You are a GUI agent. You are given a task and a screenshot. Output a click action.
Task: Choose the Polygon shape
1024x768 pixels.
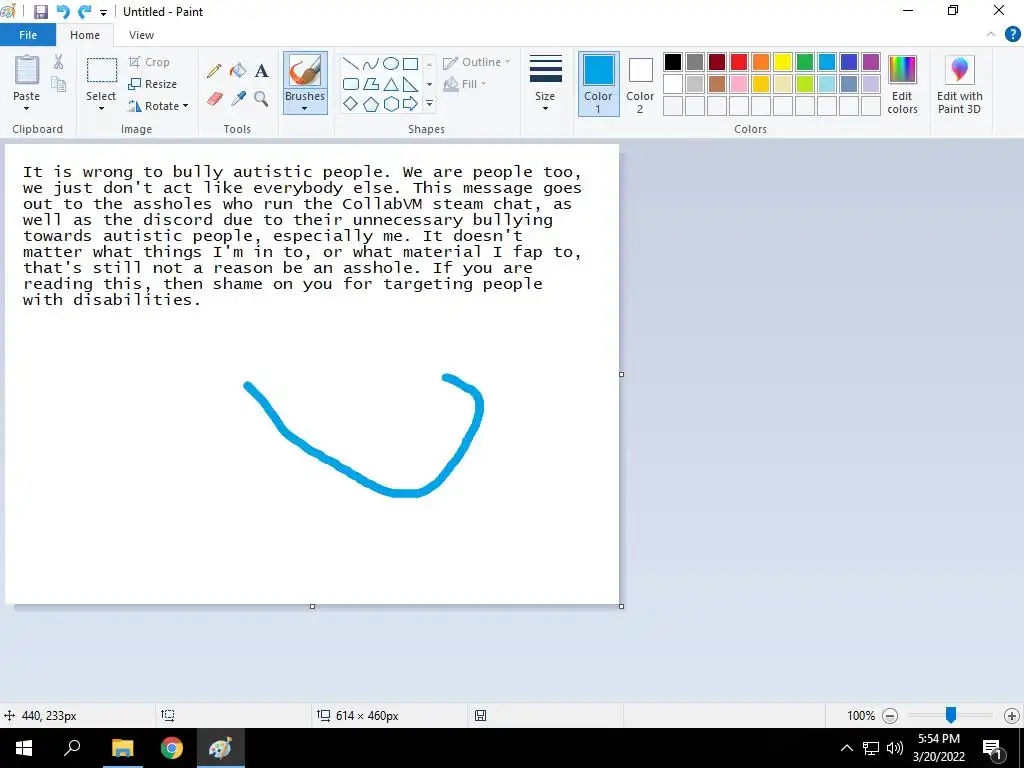[370, 84]
